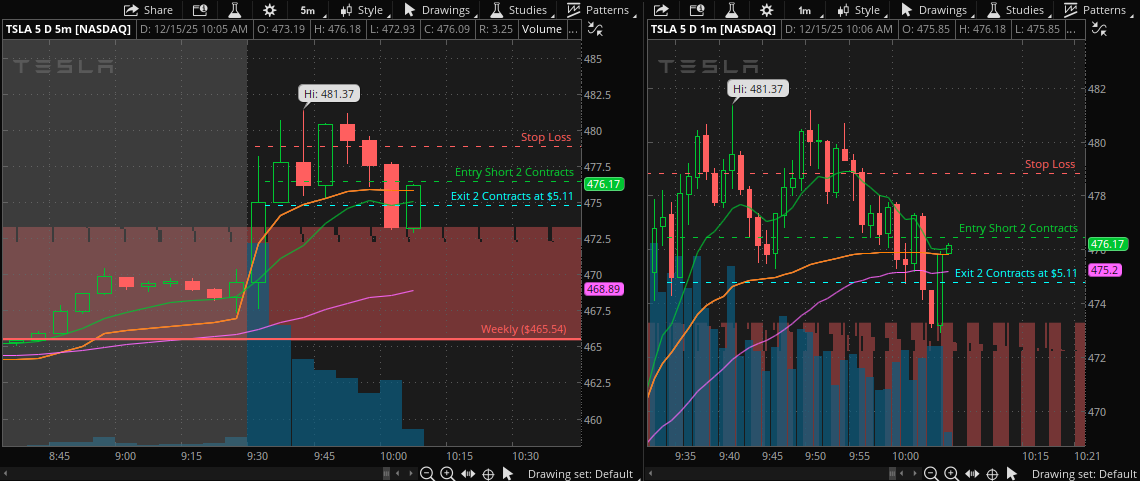The height and width of the screenshot is (481, 1140).
Task: Open chart settings gear in right chart
Action: (x=766, y=10)
